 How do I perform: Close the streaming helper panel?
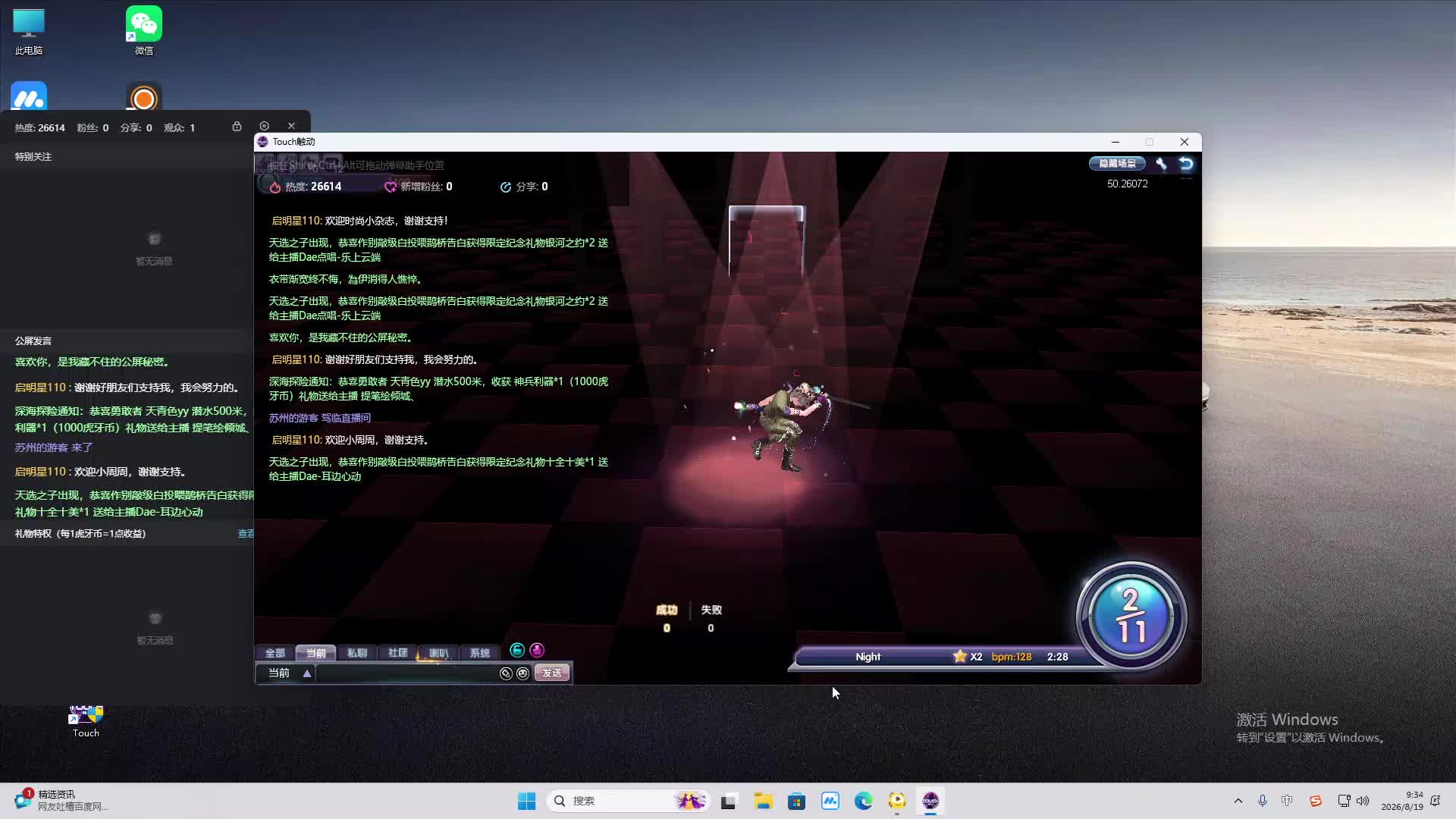291,126
